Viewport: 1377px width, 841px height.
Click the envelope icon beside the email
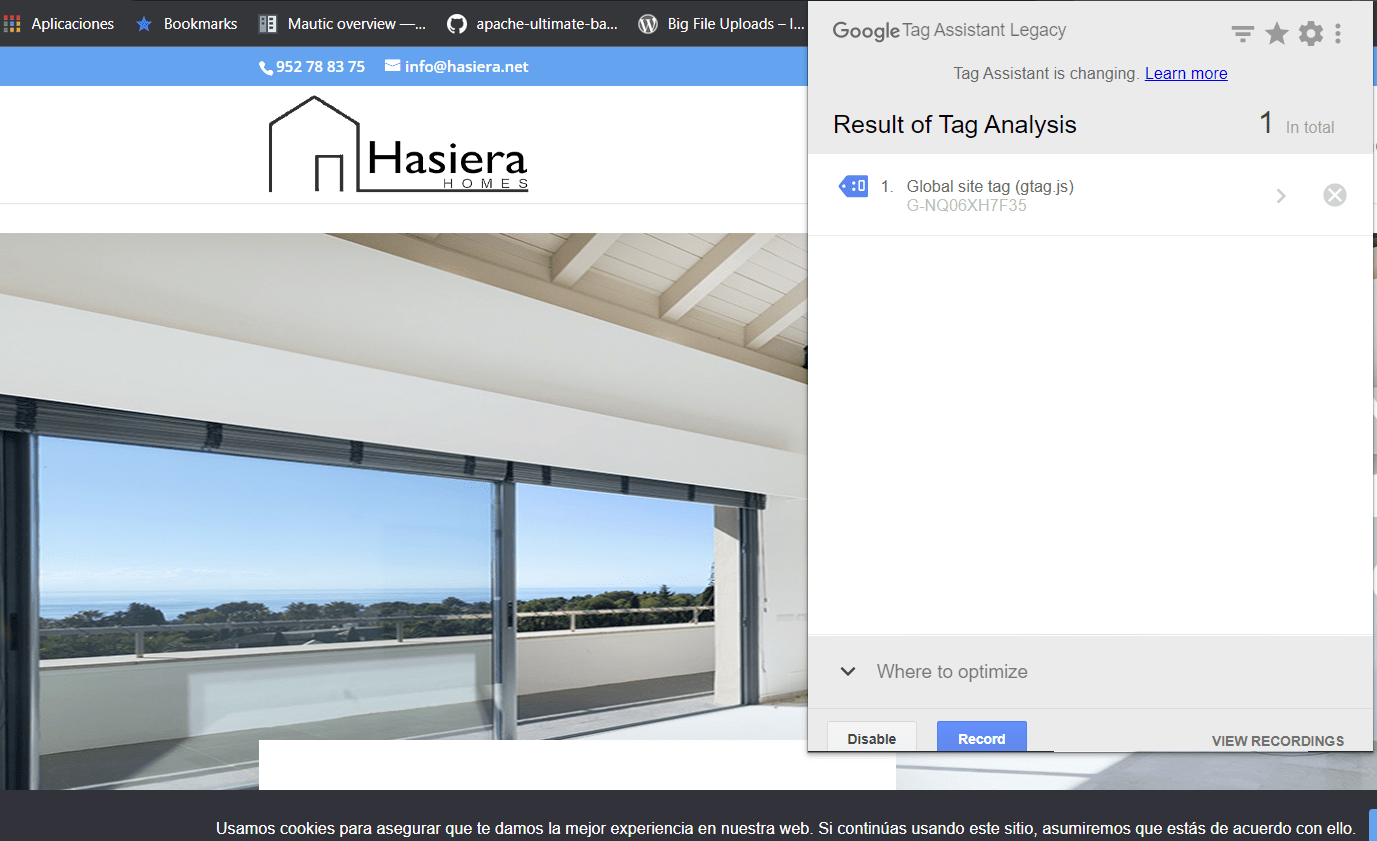pos(392,66)
